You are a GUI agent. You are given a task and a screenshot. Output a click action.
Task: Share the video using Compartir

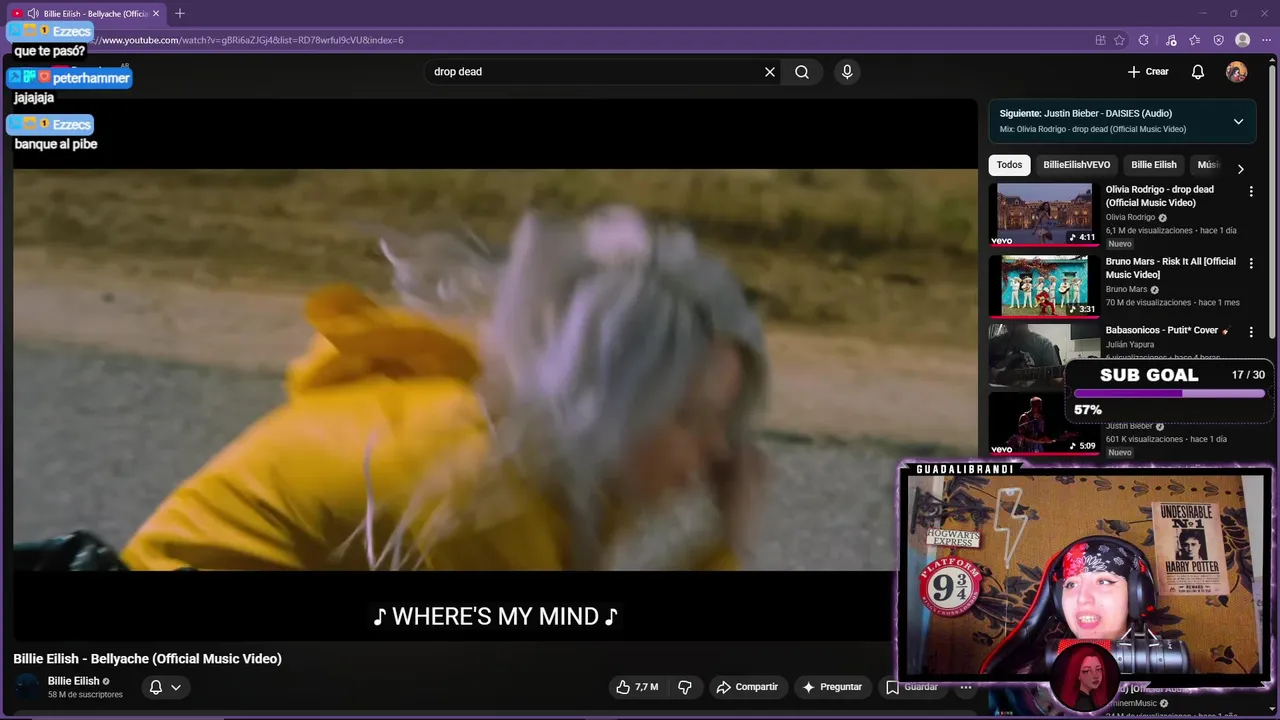[x=747, y=687]
